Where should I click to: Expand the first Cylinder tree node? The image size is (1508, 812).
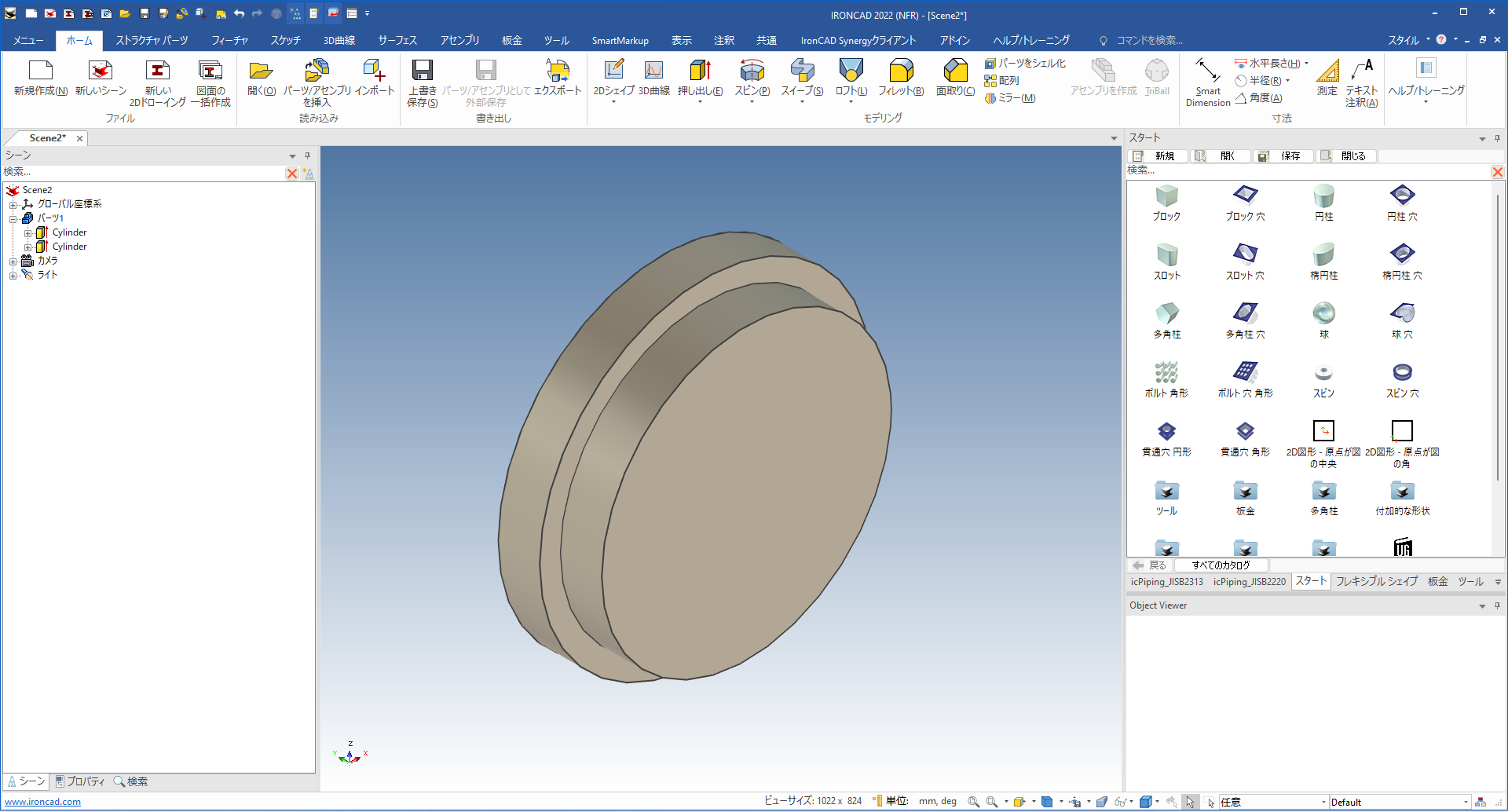(27, 233)
